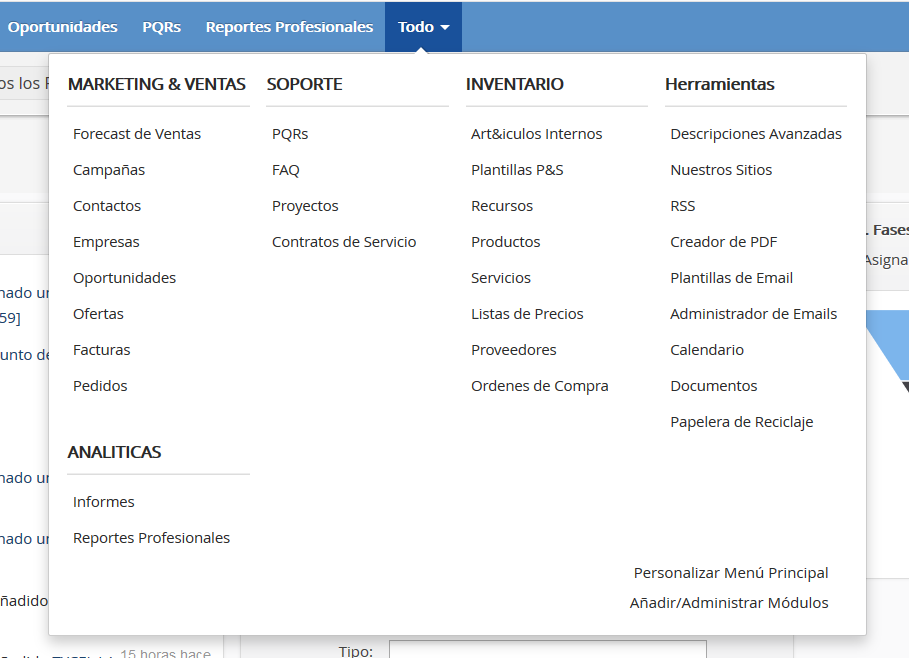Open the Calendario tool

coord(707,350)
